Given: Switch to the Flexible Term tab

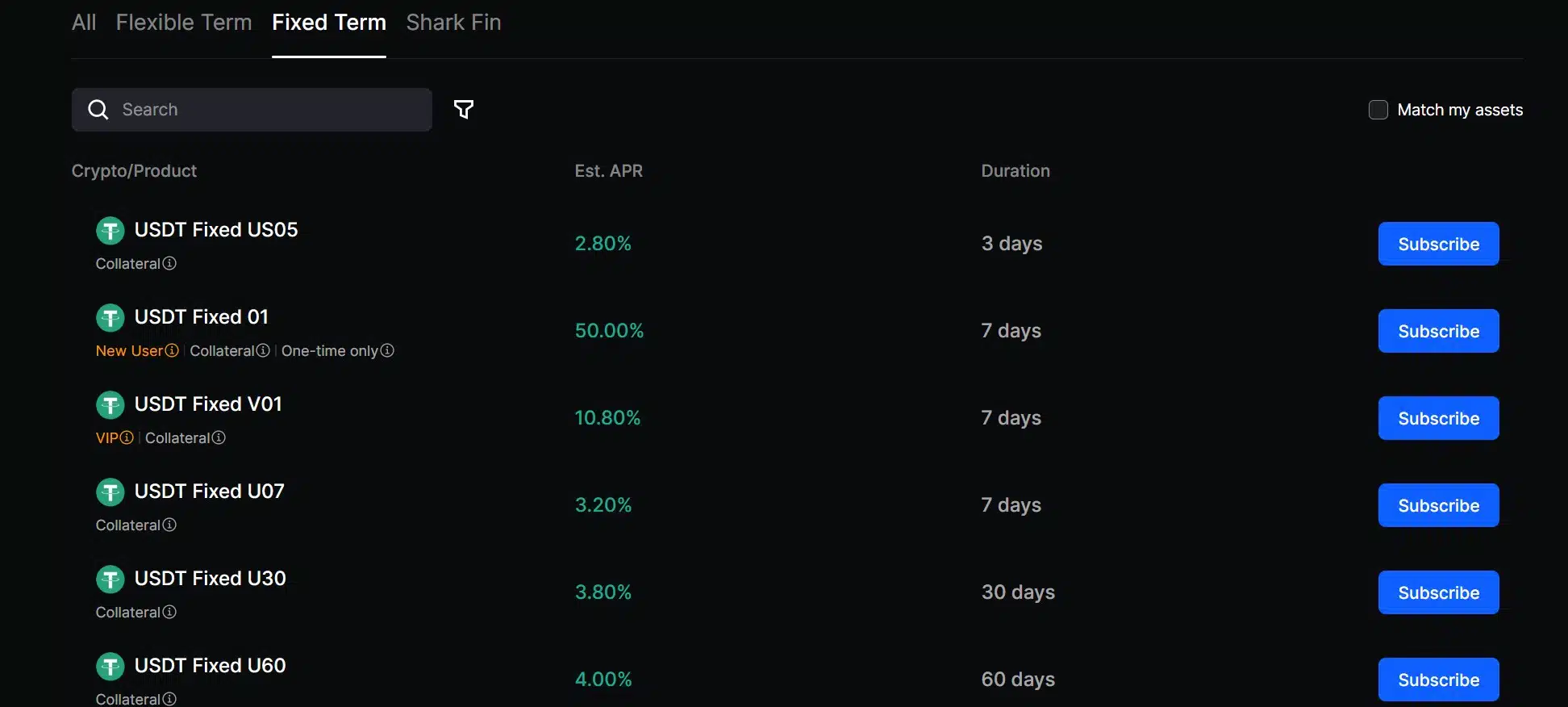Looking at the screenshot, I should [x=184, y=23].
